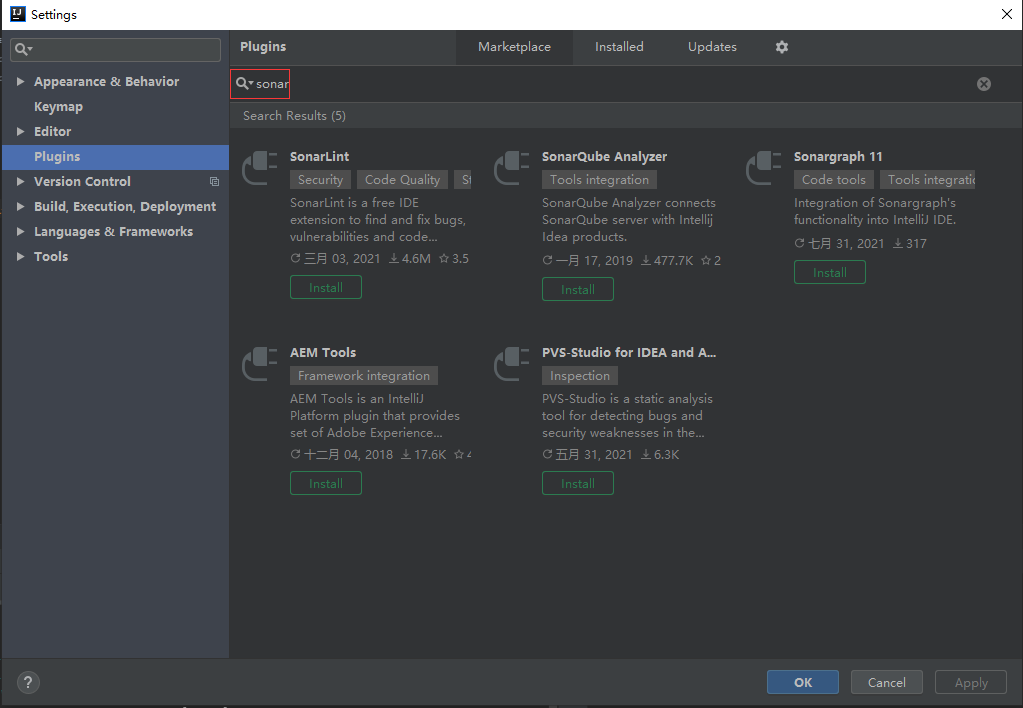Click the SonarQube Analyzer plugin icon
Image resolution: width=1023 pixels, height=708 pixels.
click(x=512, y=168)
